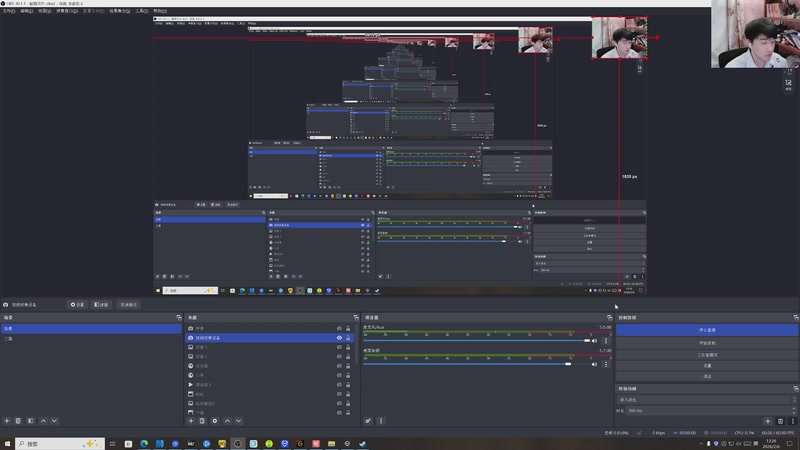Open scene filters from the Scenes toolbar

31,421
